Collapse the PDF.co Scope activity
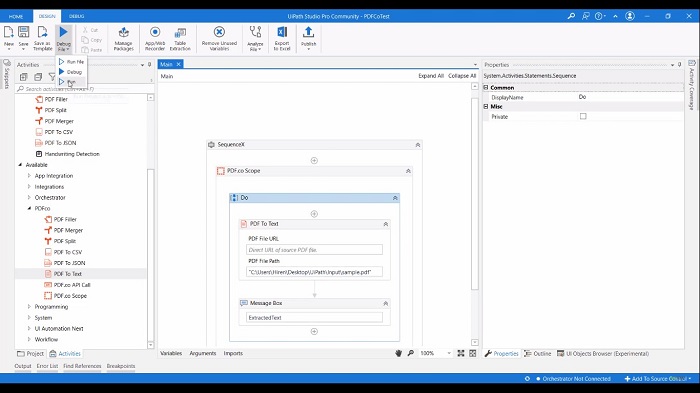The image size is (700, 393). click(408, 171)
